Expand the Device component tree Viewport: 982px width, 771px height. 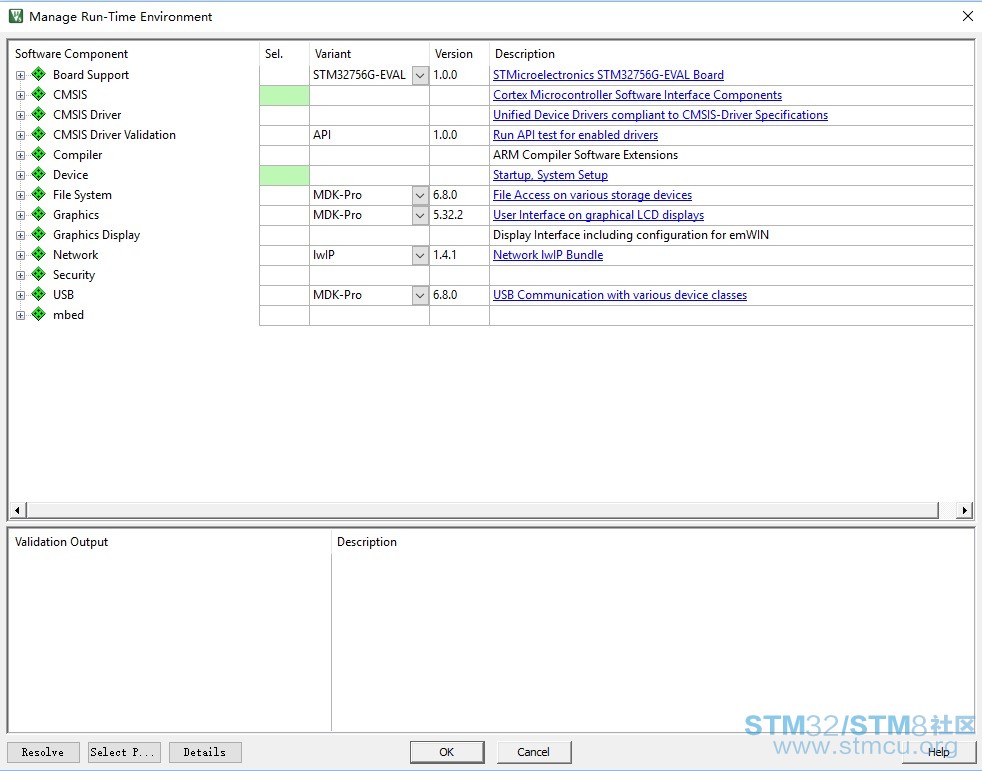tap(20, 175)
